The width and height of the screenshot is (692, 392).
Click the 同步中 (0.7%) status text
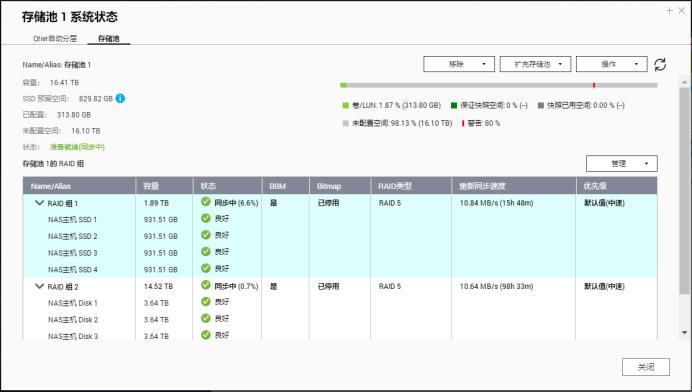pos(236,286)
